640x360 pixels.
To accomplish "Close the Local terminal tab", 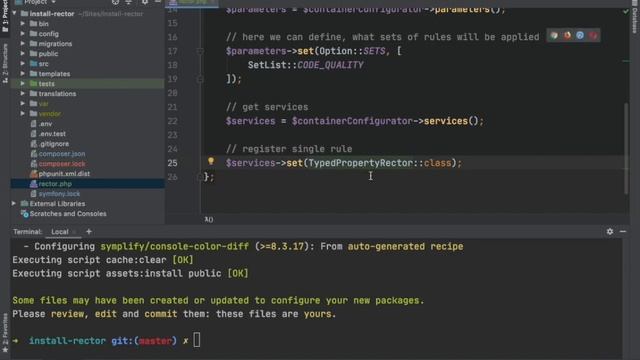I will (74, 232).
